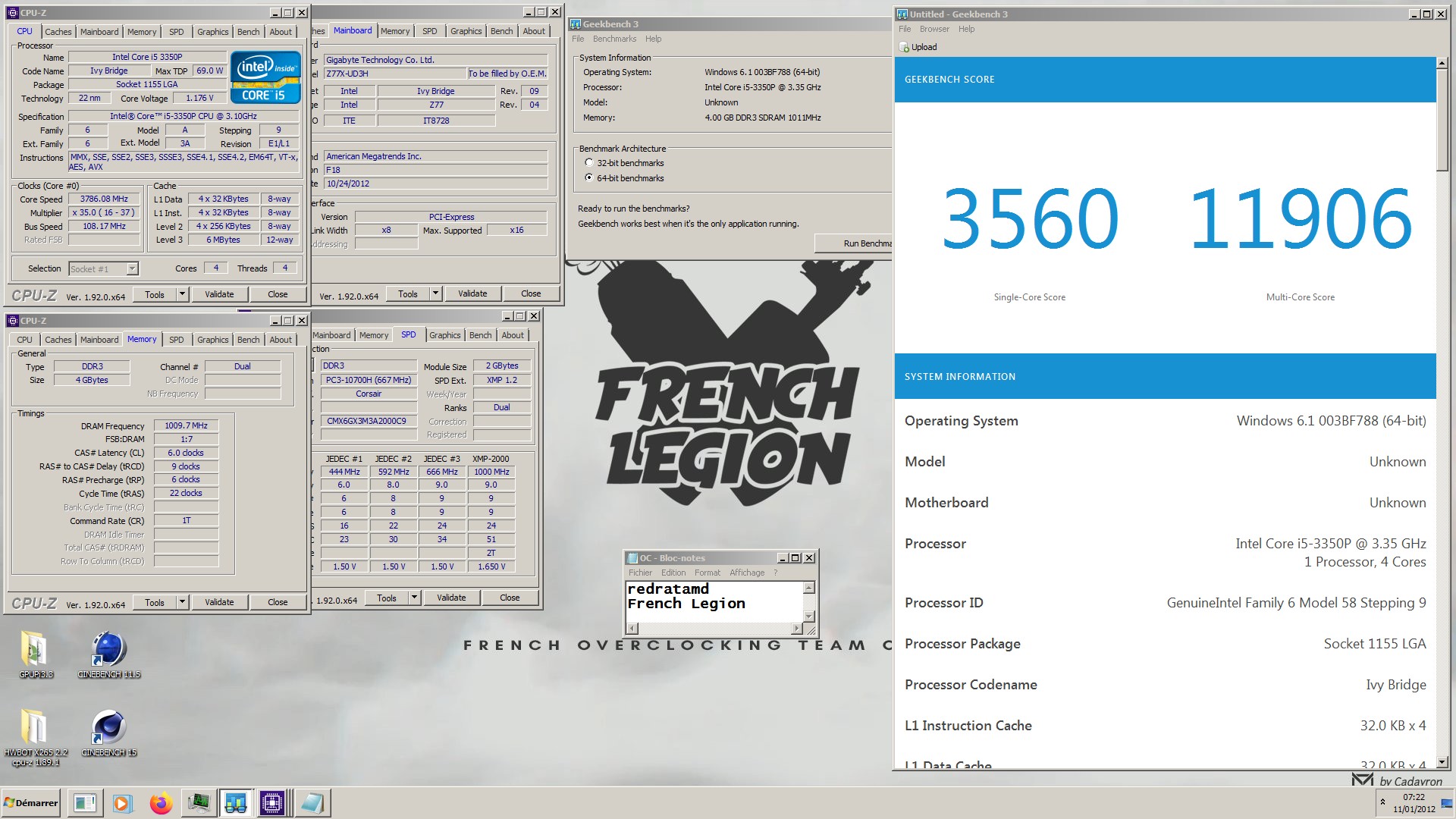This screenshot has height=819, width=1456.
Task: Launch CINEBENCH 11.5 desktop shortcut
Action: coord(109,654)
